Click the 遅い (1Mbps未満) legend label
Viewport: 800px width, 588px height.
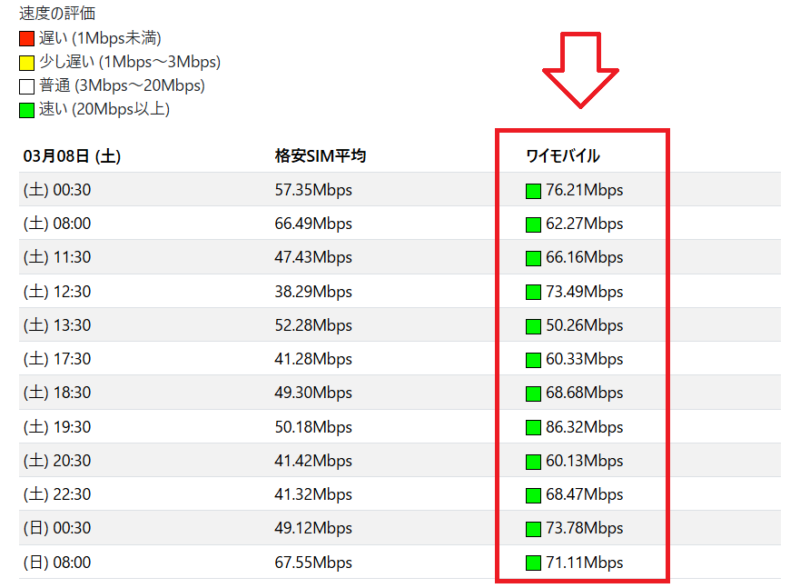click(100, 38)
